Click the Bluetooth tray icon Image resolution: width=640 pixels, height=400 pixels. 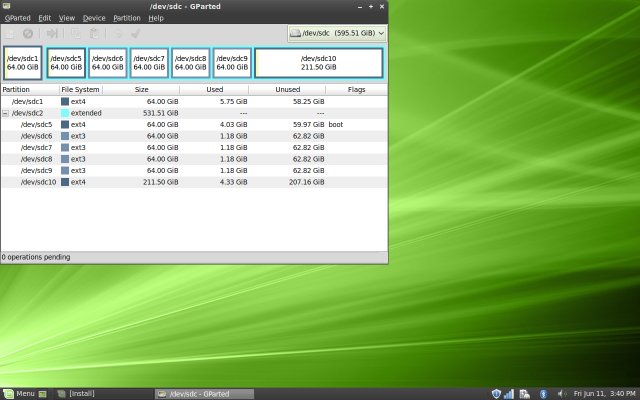pyautogui.click(x=543, y=393)
